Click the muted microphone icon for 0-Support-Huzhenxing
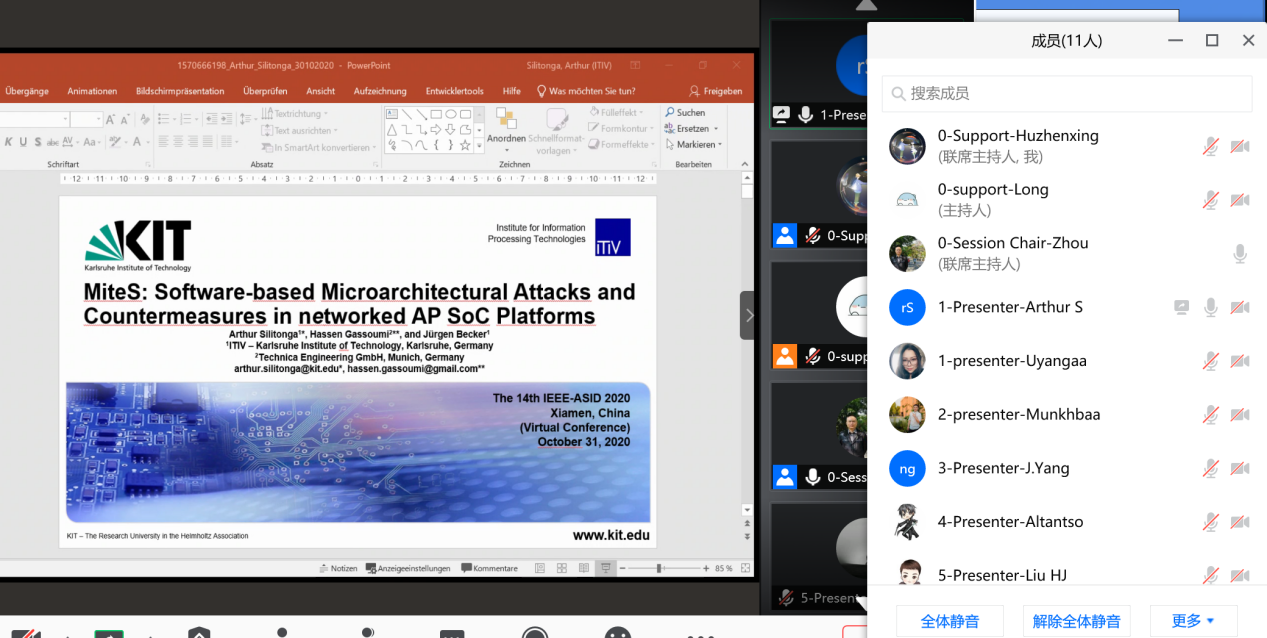1267x638 pixels. point(1210,147)
